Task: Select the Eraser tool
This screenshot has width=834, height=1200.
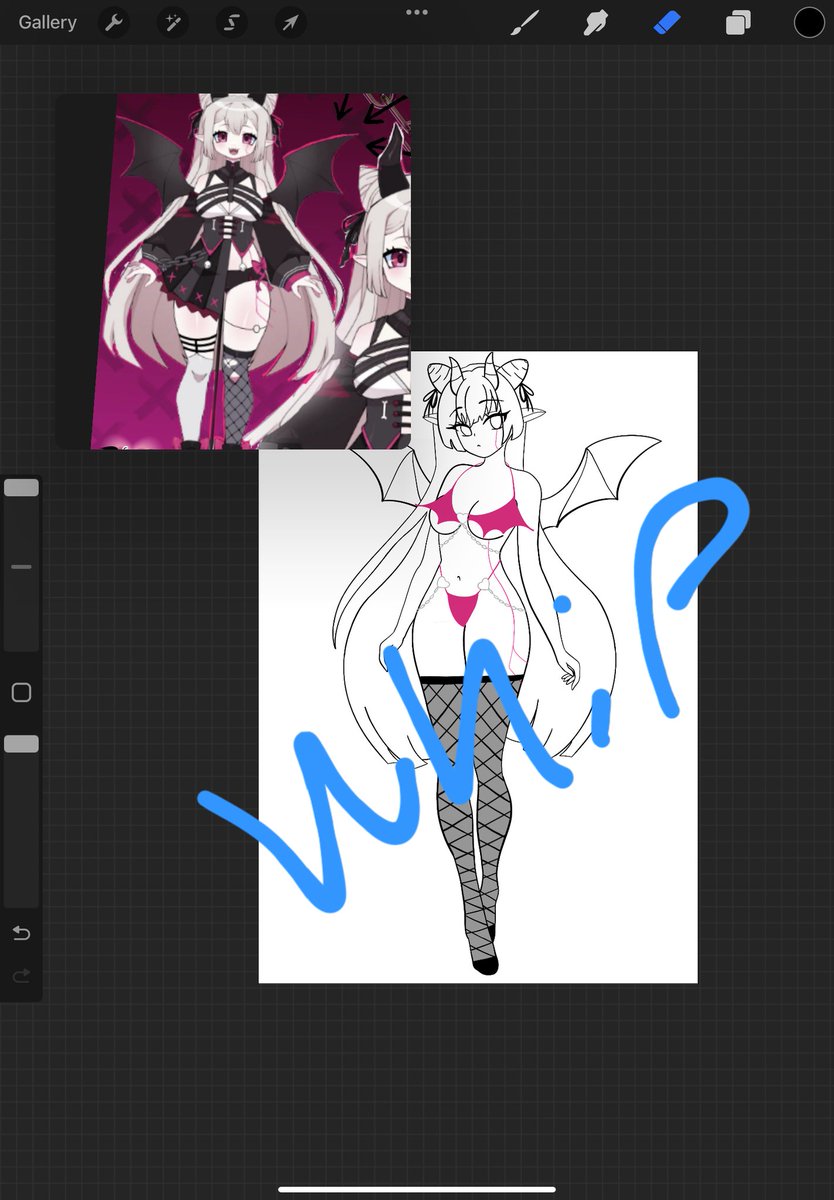Action: click(667, 22)
